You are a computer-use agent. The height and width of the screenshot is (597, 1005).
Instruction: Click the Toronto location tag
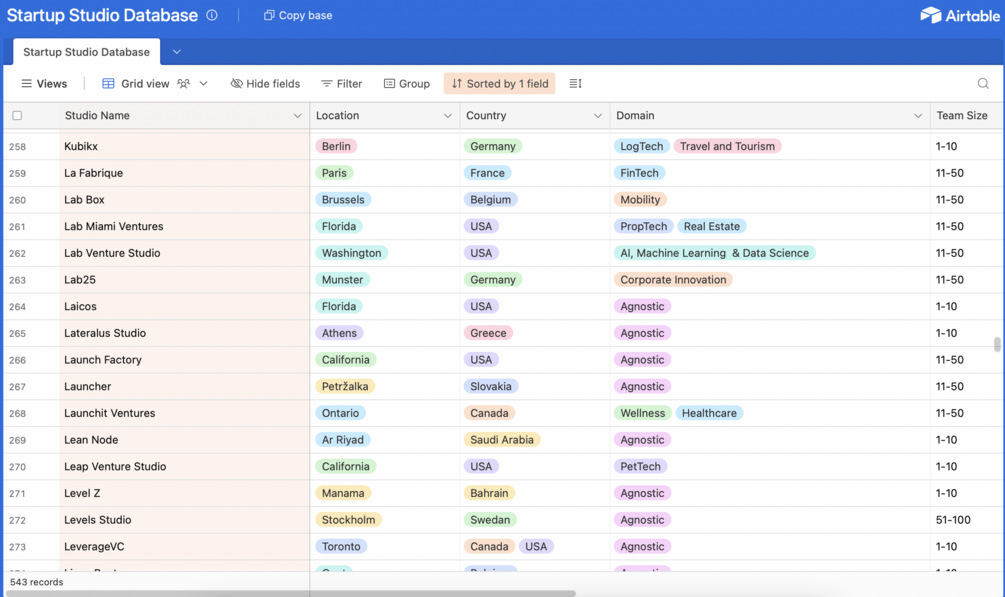(341, 547)
